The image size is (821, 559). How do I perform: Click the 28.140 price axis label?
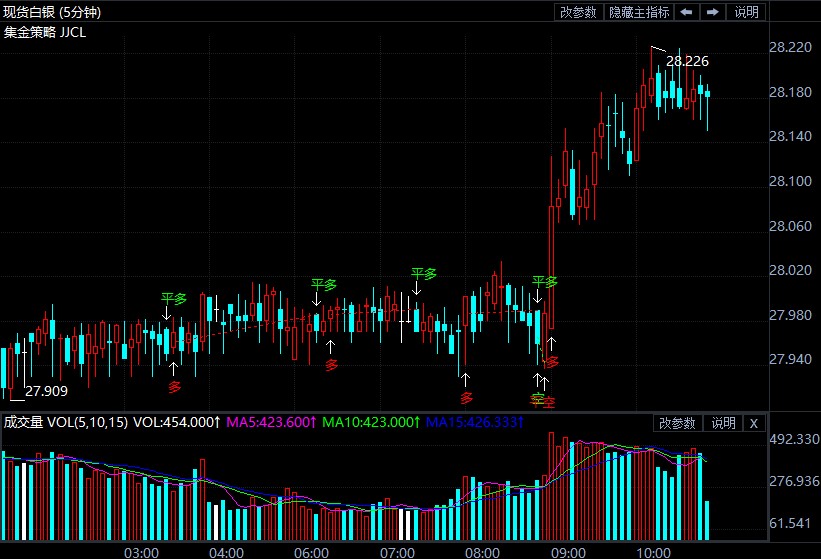pos(790,137)
